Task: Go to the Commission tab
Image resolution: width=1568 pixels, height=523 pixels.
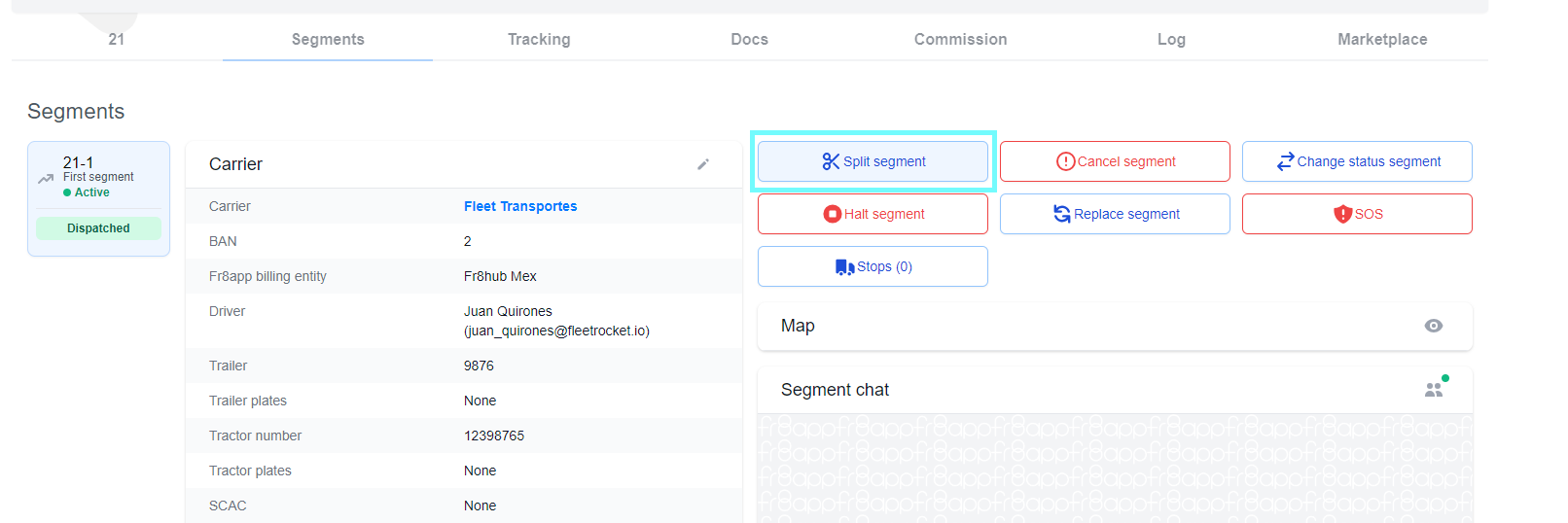Action: (961, 39)
